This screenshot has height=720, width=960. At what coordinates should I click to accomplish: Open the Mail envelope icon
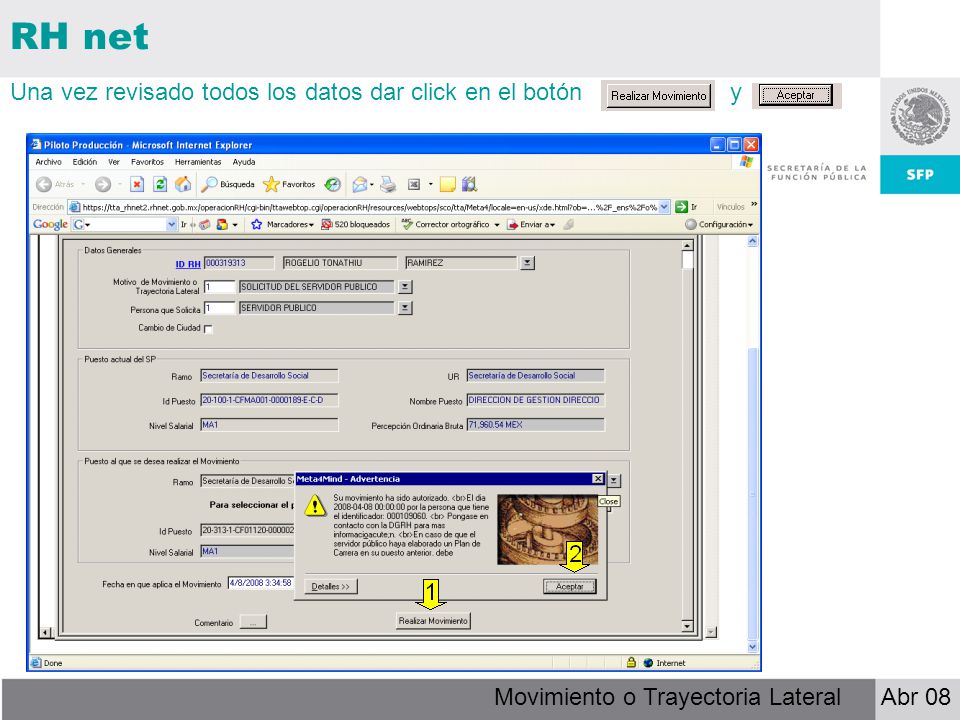(x=360, y=184)
